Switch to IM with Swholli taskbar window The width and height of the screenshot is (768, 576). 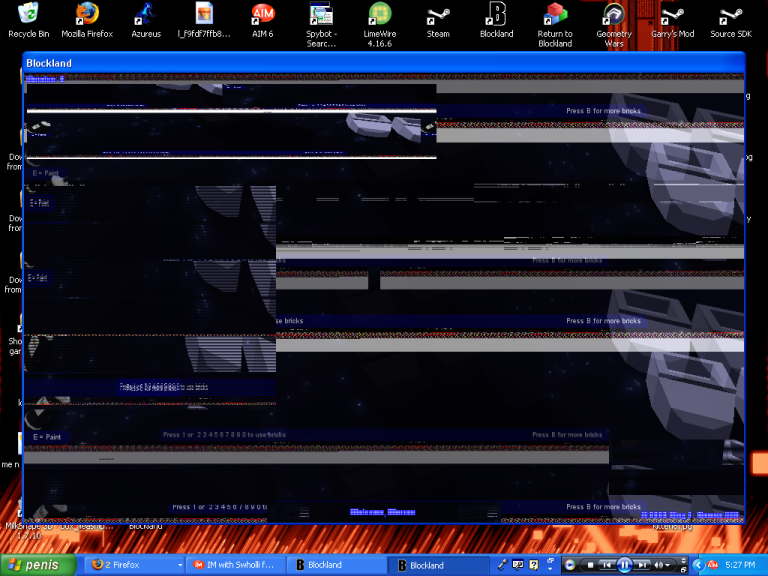point(236,565)
